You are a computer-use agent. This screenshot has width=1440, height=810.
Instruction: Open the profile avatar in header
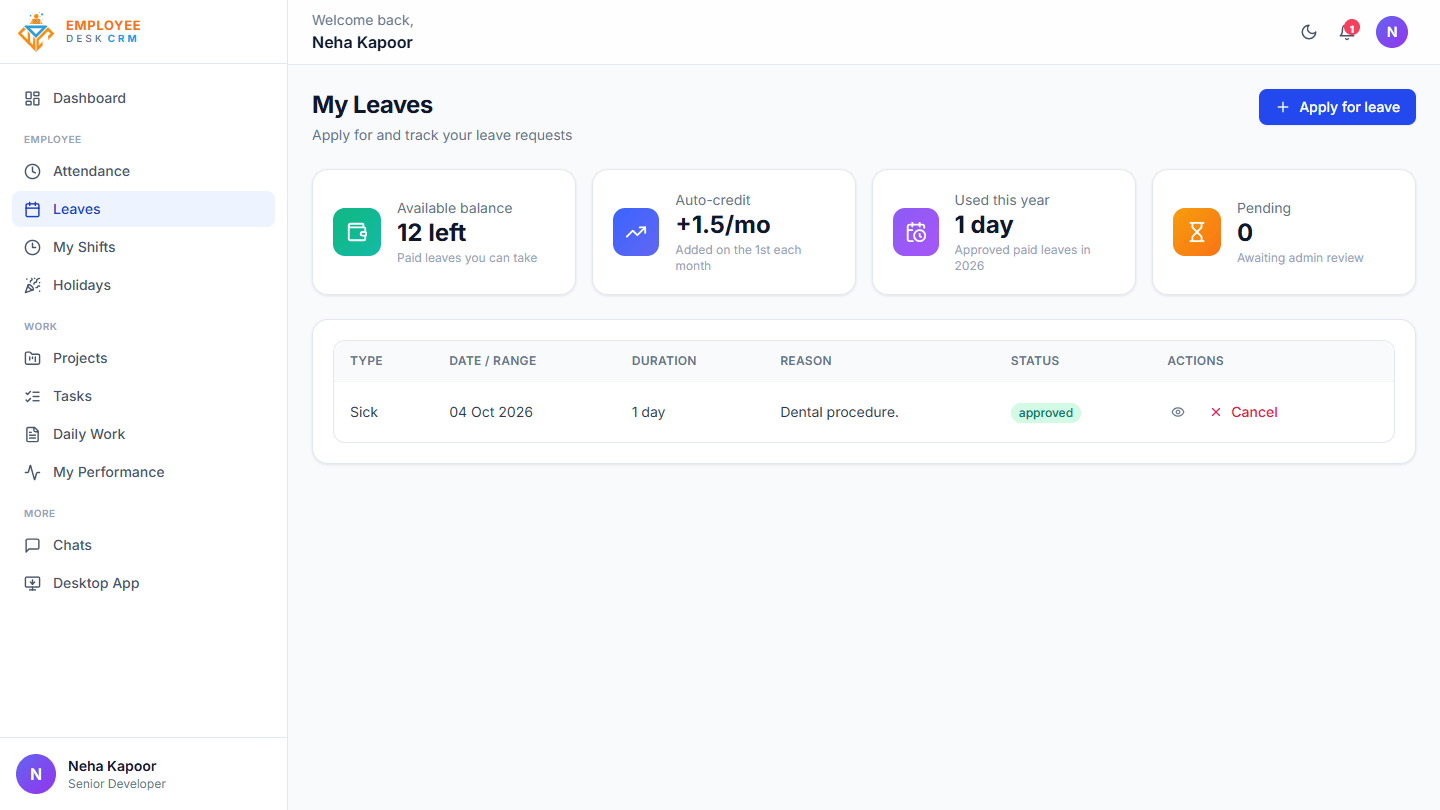(1392, 32)
